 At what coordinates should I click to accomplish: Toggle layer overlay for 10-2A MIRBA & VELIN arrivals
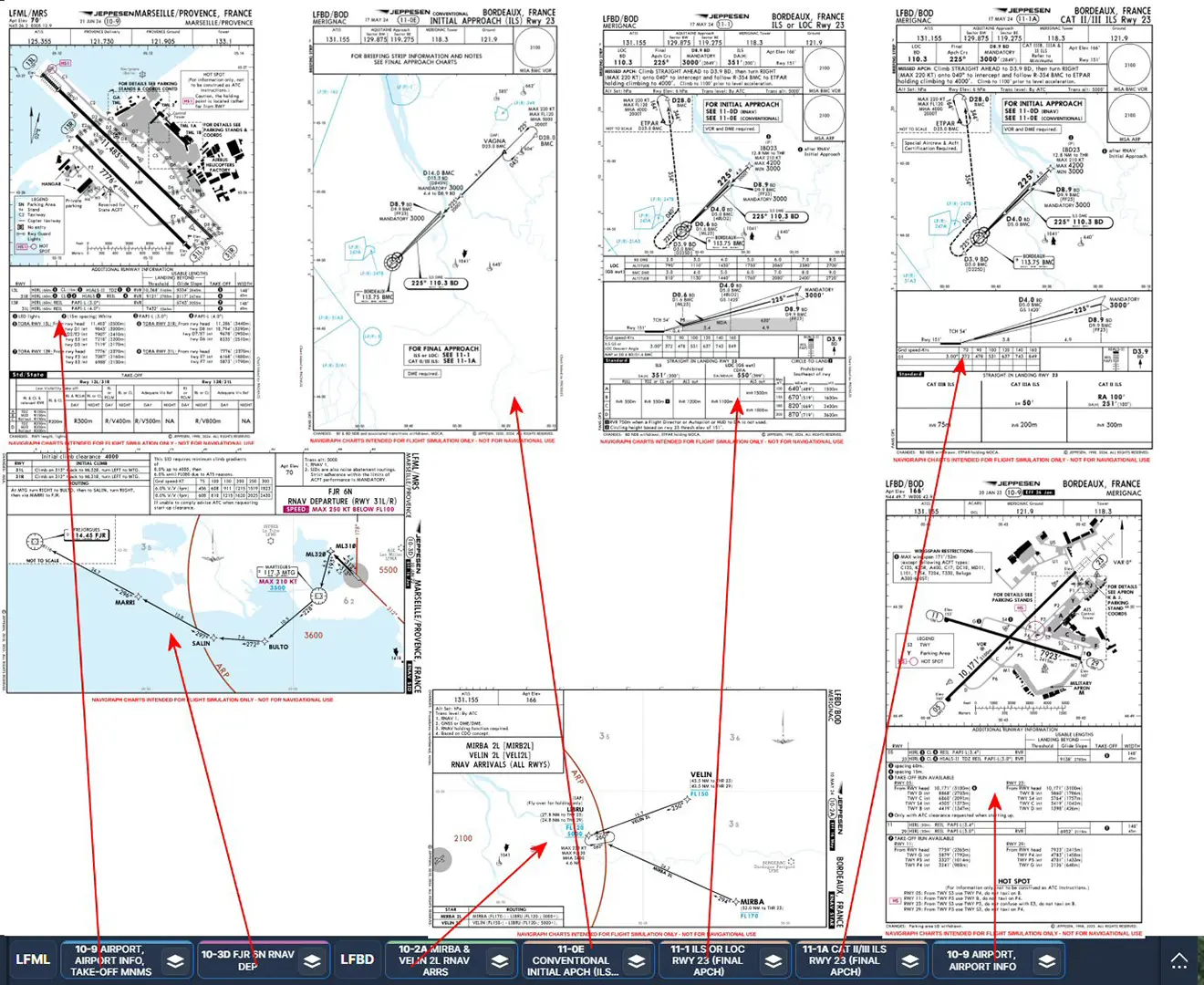pyautogui.click(x=499, y=960)
